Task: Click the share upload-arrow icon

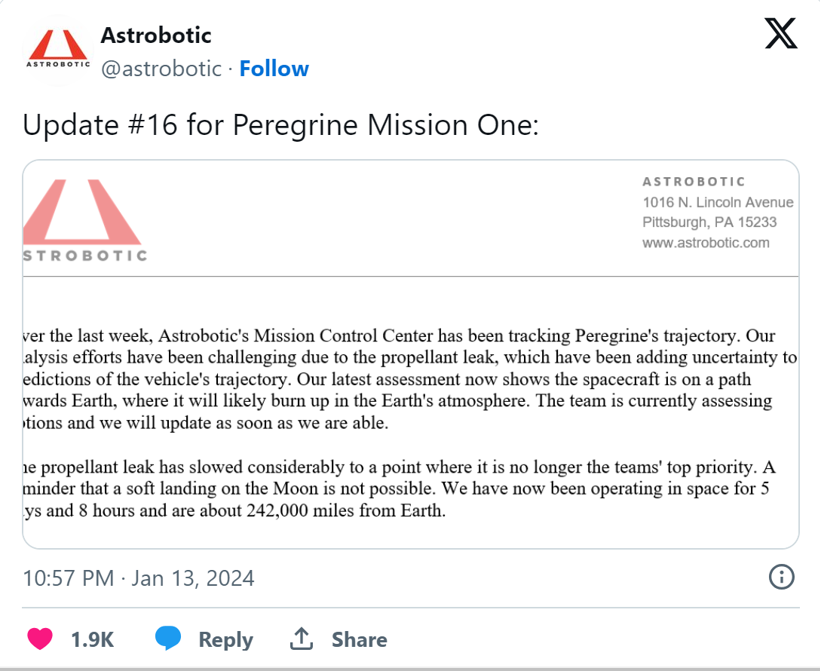Action: [x=302, y=637]
